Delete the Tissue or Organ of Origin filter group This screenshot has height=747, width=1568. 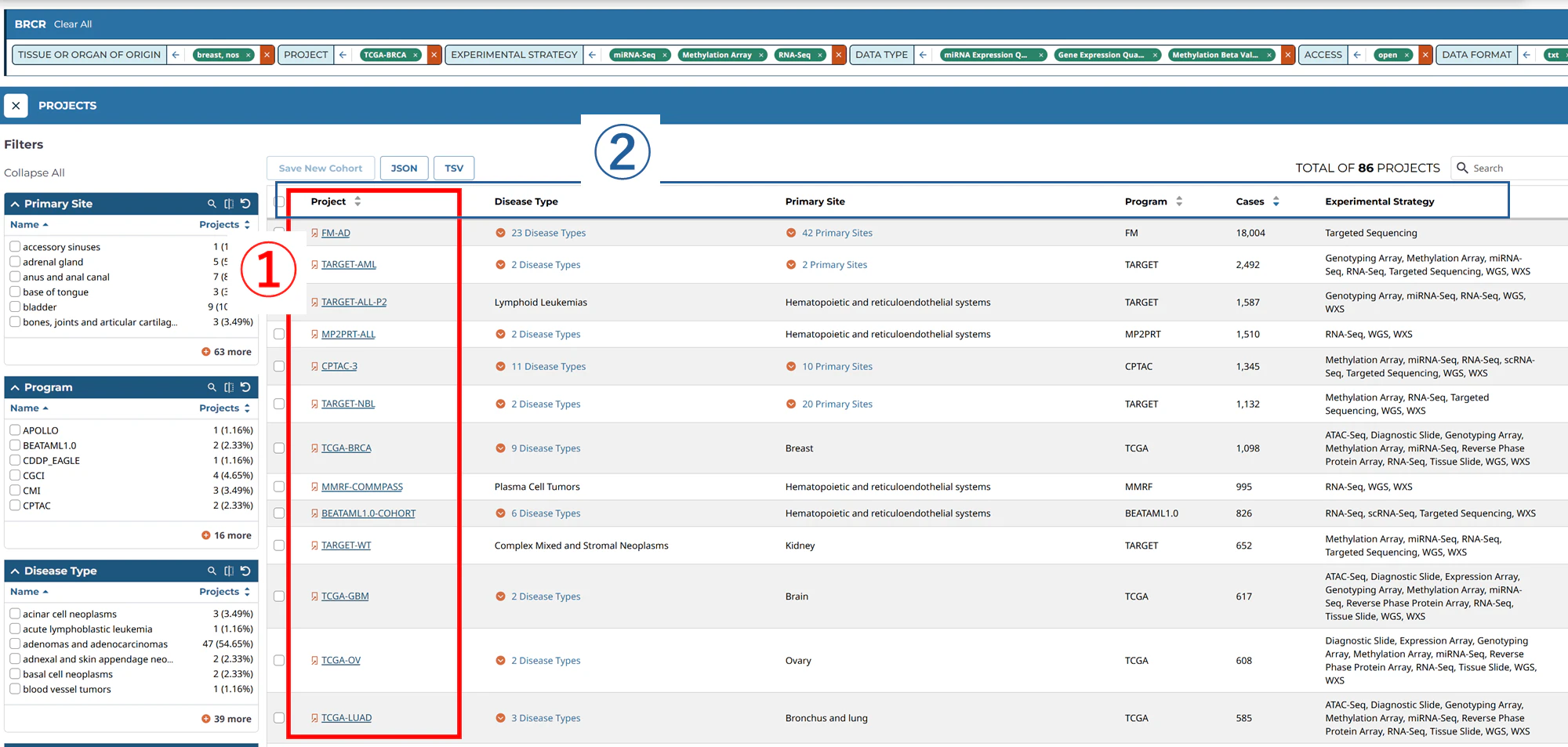[267, 55]
